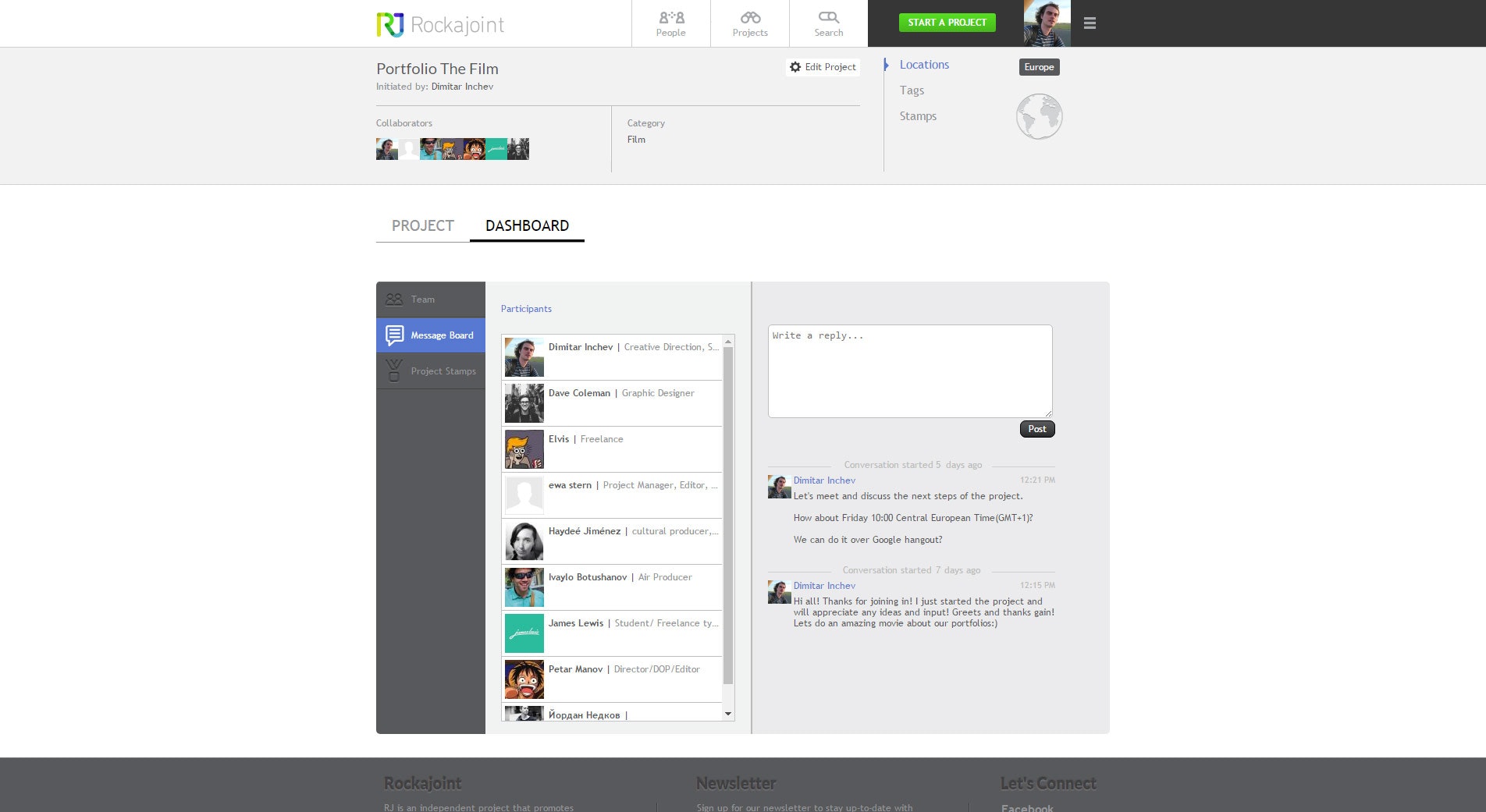
Task: Open the hamburger menu icon
Action: click(x=1090, y=23)
